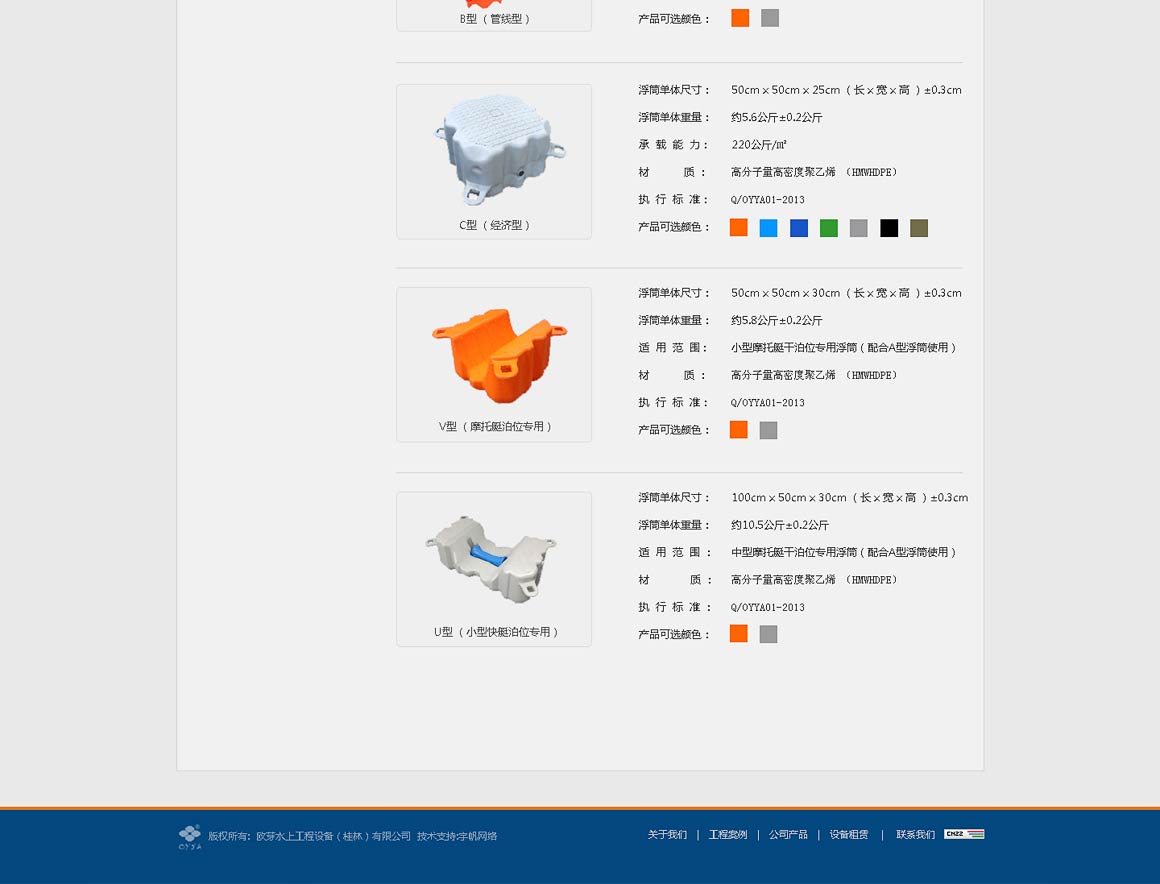Viewport: 1160px width, 884px height.
Task: Select grey color for U型 product
Action: [x=769, y=634]
